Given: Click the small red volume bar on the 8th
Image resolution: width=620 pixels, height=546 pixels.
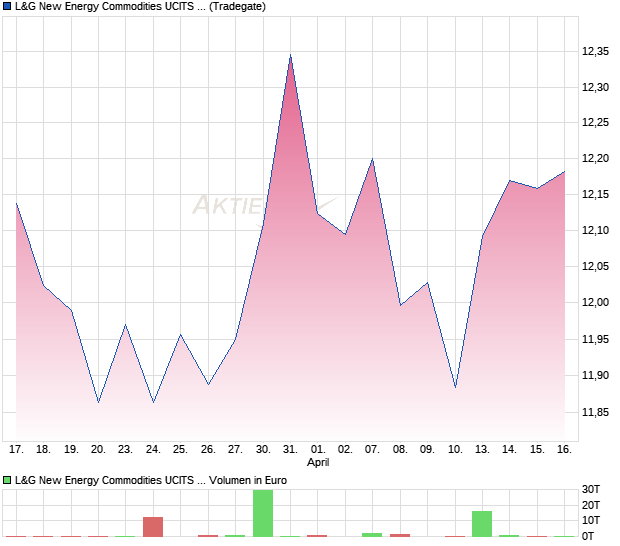Looking at the screenshot, I should click(x=400, y=535).
